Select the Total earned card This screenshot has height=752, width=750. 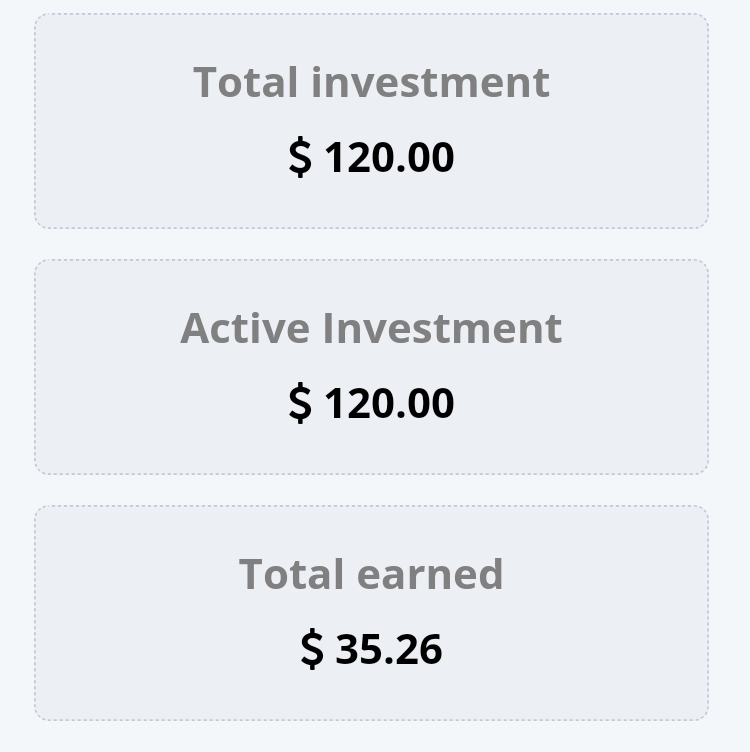tap(371, 613)
